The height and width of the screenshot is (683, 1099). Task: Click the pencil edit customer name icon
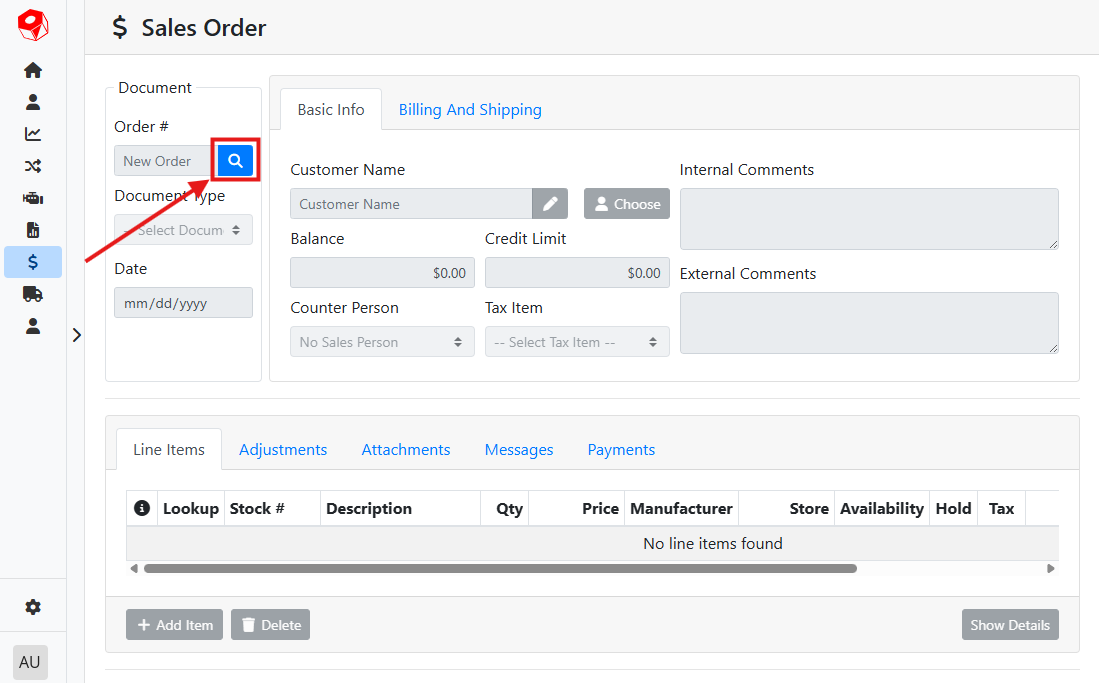pyautogui.click(x=550, y=204)
